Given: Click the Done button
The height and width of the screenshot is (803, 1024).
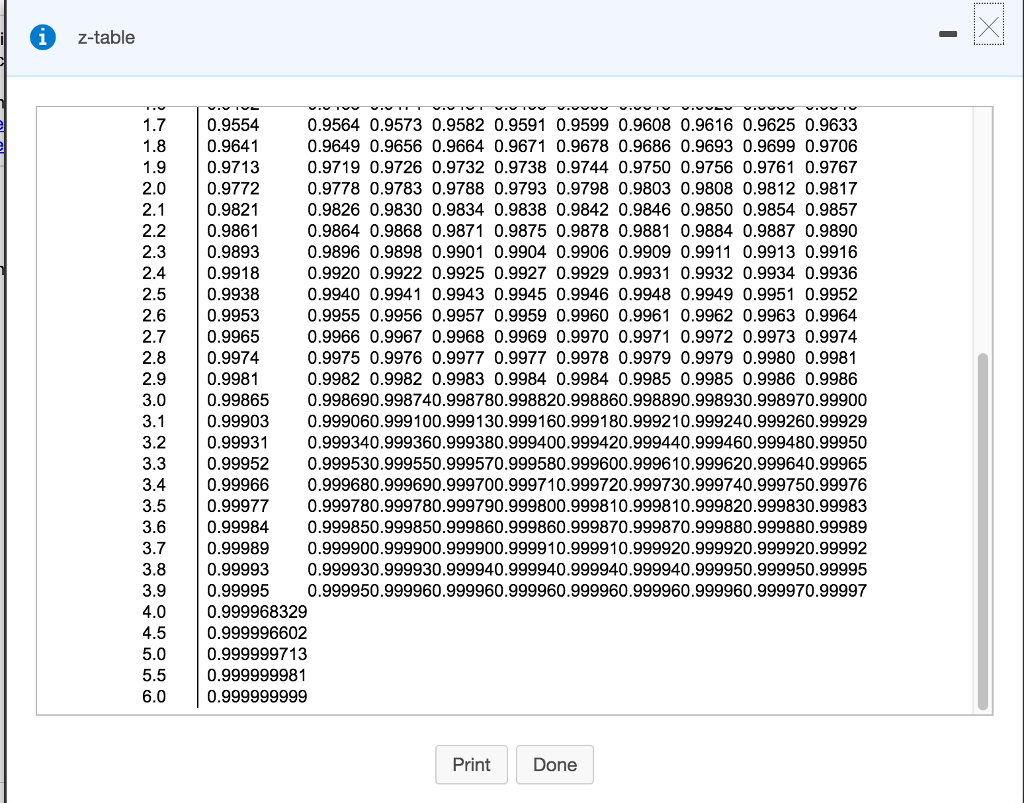Looking at the screenshot, I should pyautogui.click(x=554, y=764).
